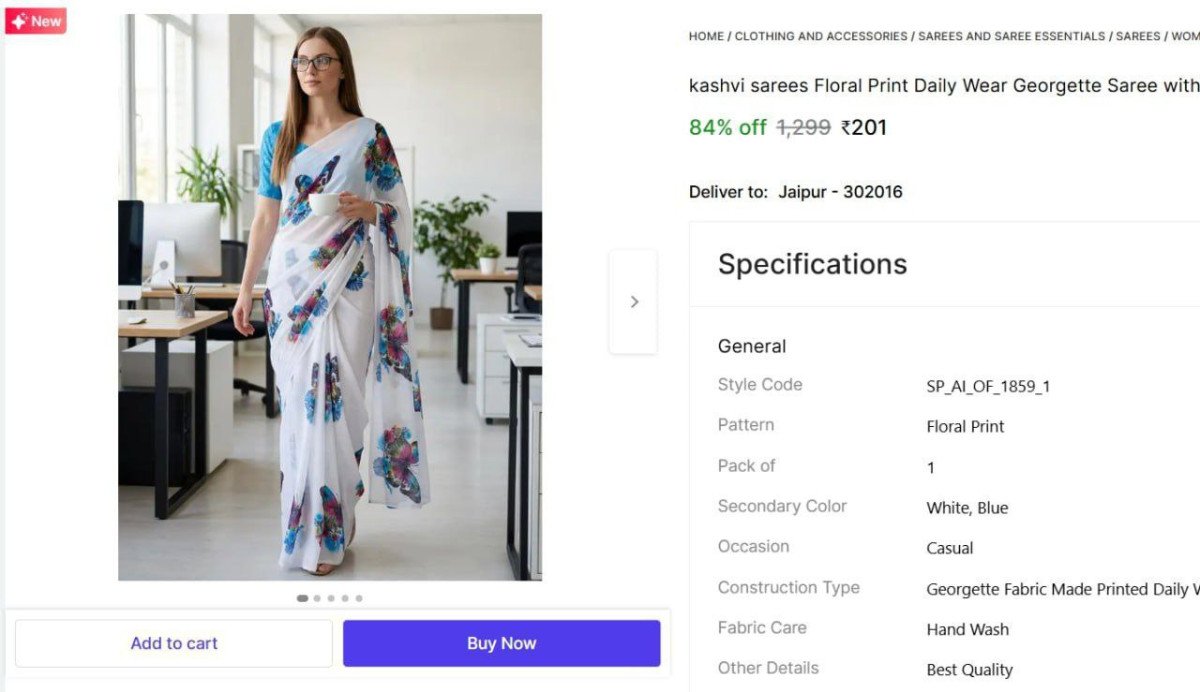Jump to second carousel dot
The image size is (1200, 692).
pyautogui.click(x=317, y=598)
